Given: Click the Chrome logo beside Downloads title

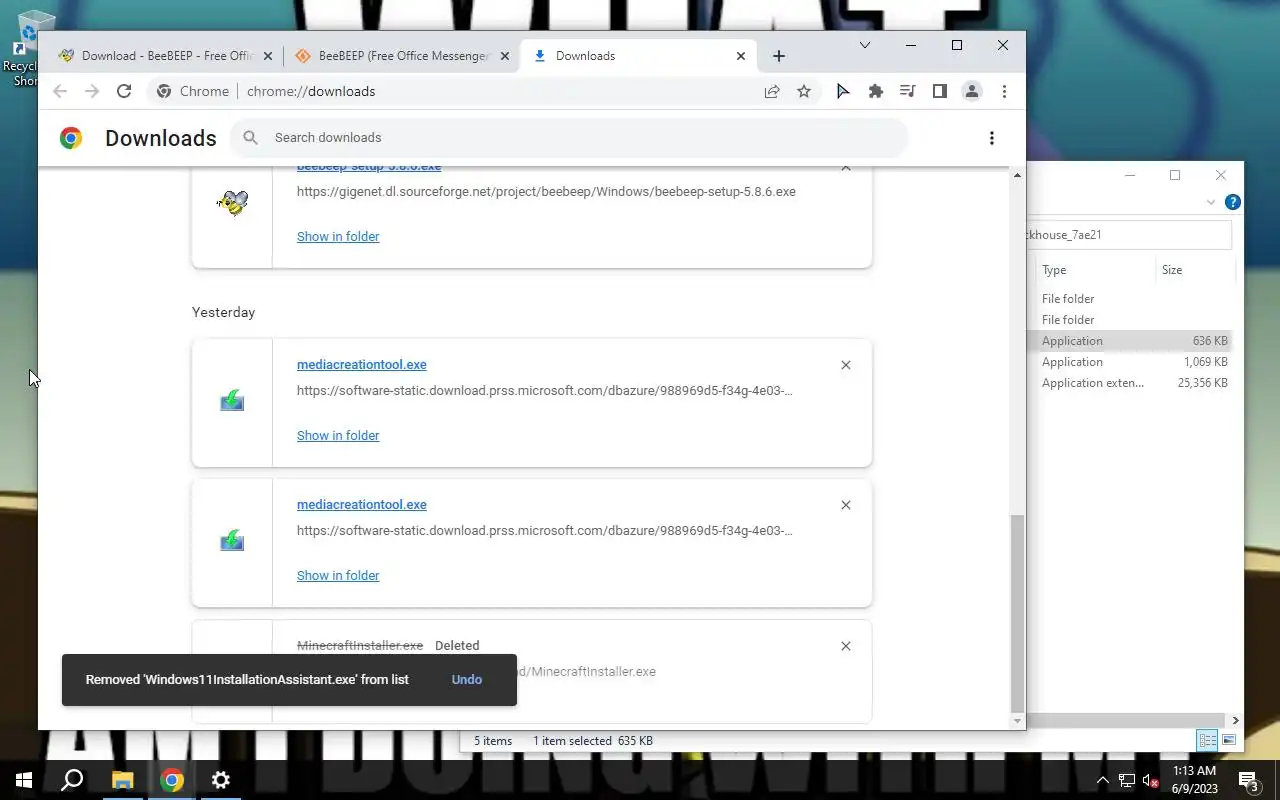Looking at the screenshot, I should coord(71,138).
